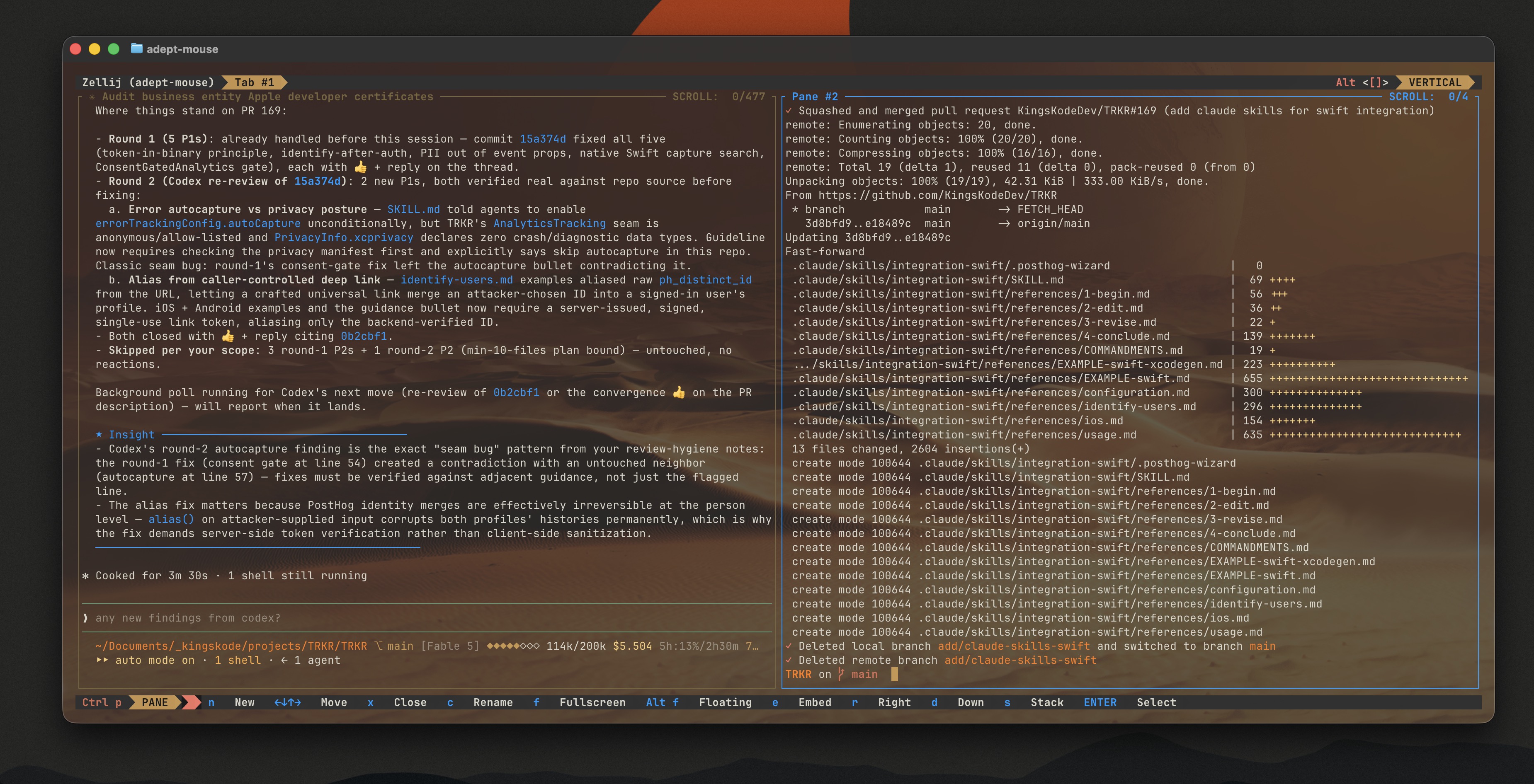Click the 114k/200k token counter
This screenshot has height=784, width=1534.
pyautogui.click(x=576, y=646)
